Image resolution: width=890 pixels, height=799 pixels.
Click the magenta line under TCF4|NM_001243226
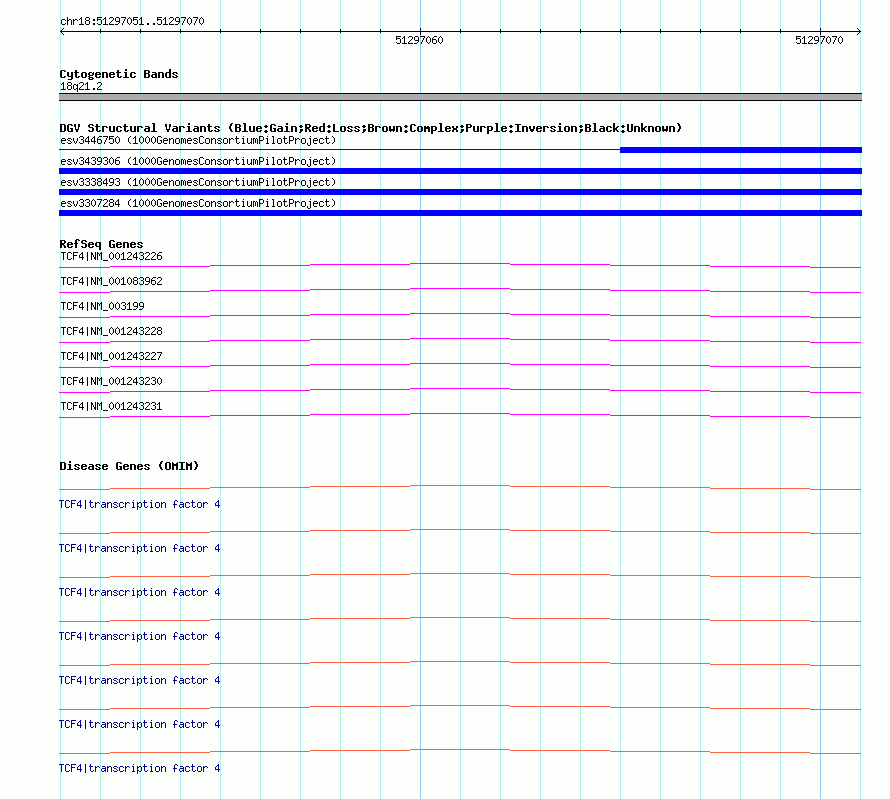(x=460, y=265)
